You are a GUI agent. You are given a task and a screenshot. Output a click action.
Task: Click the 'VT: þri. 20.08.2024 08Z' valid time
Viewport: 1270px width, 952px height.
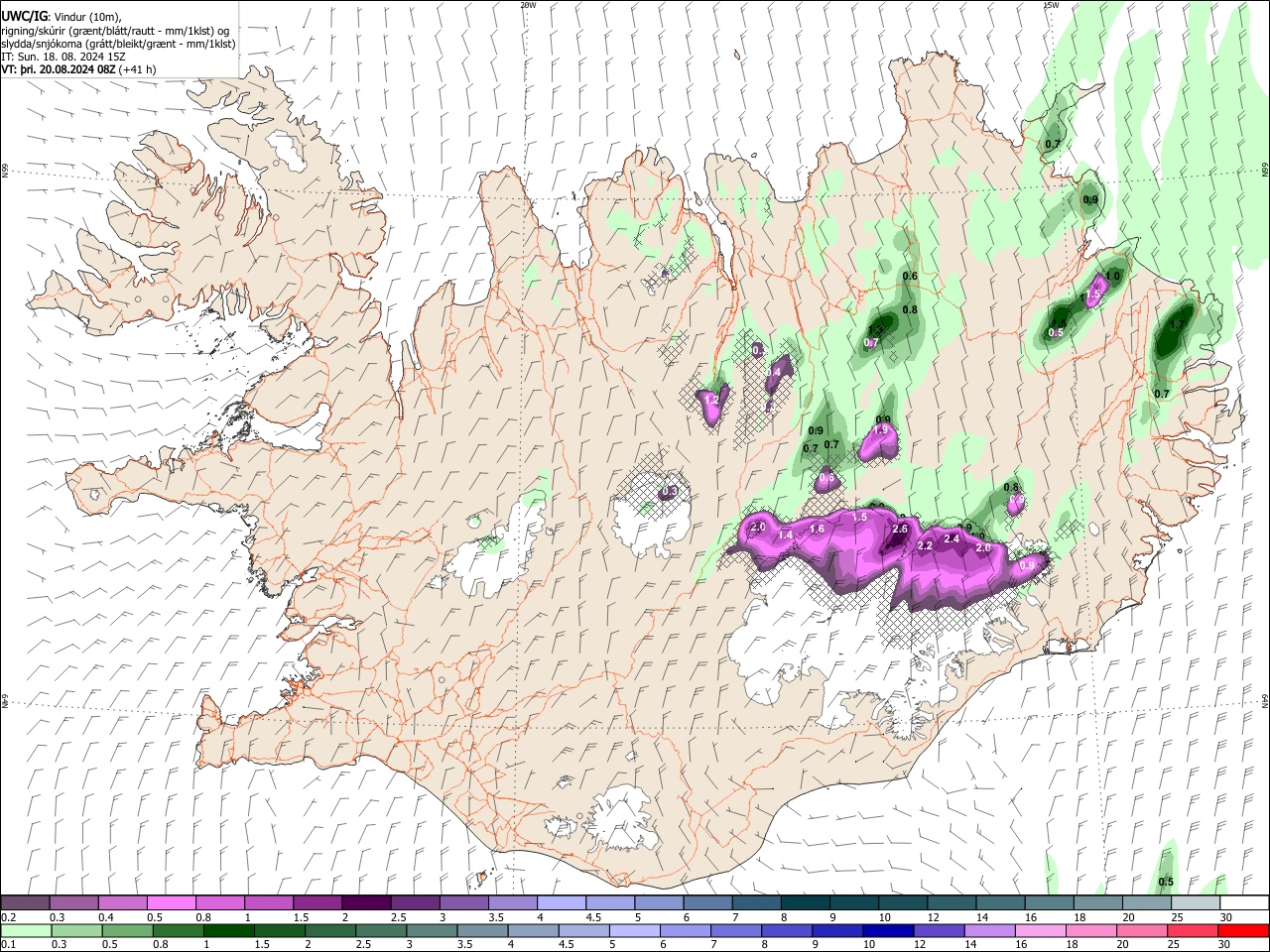click(59, 70)
